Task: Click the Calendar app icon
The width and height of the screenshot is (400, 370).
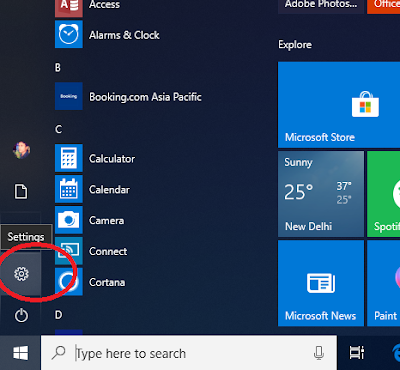Action: [69, 189]
